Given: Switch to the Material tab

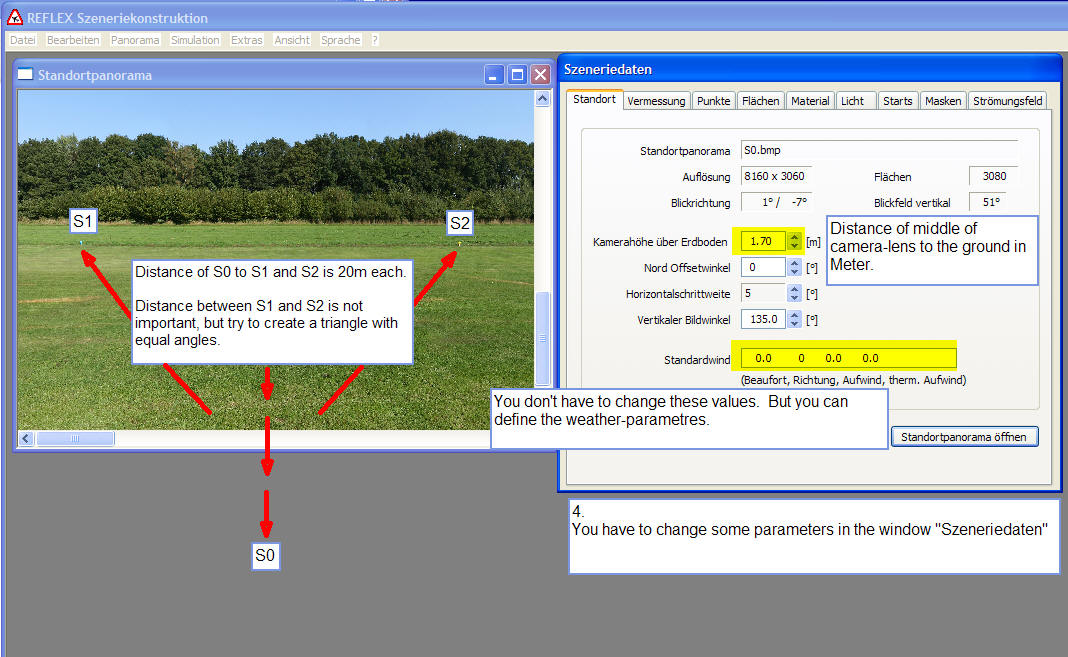Looking at the screenshot, I should [810, 101].
